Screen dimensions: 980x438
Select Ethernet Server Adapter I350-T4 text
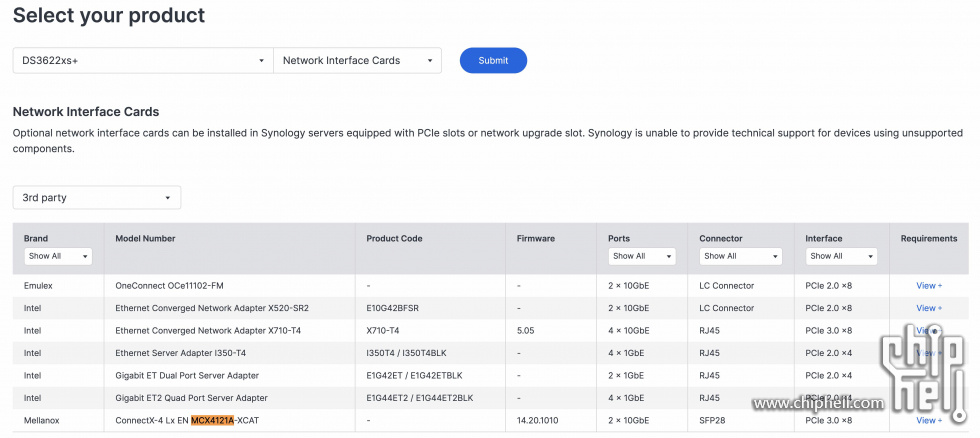[x=181, y=353]
